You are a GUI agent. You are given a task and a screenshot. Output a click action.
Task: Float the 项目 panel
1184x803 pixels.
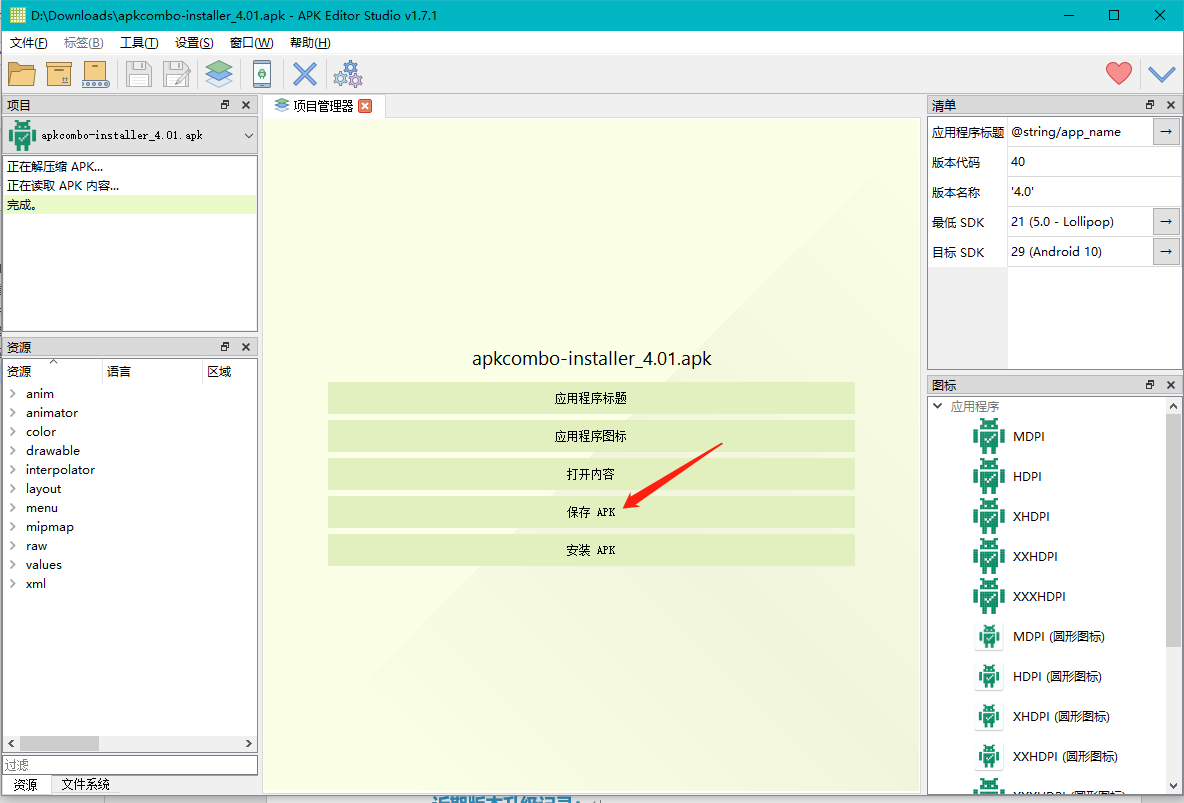click(225, 105)
